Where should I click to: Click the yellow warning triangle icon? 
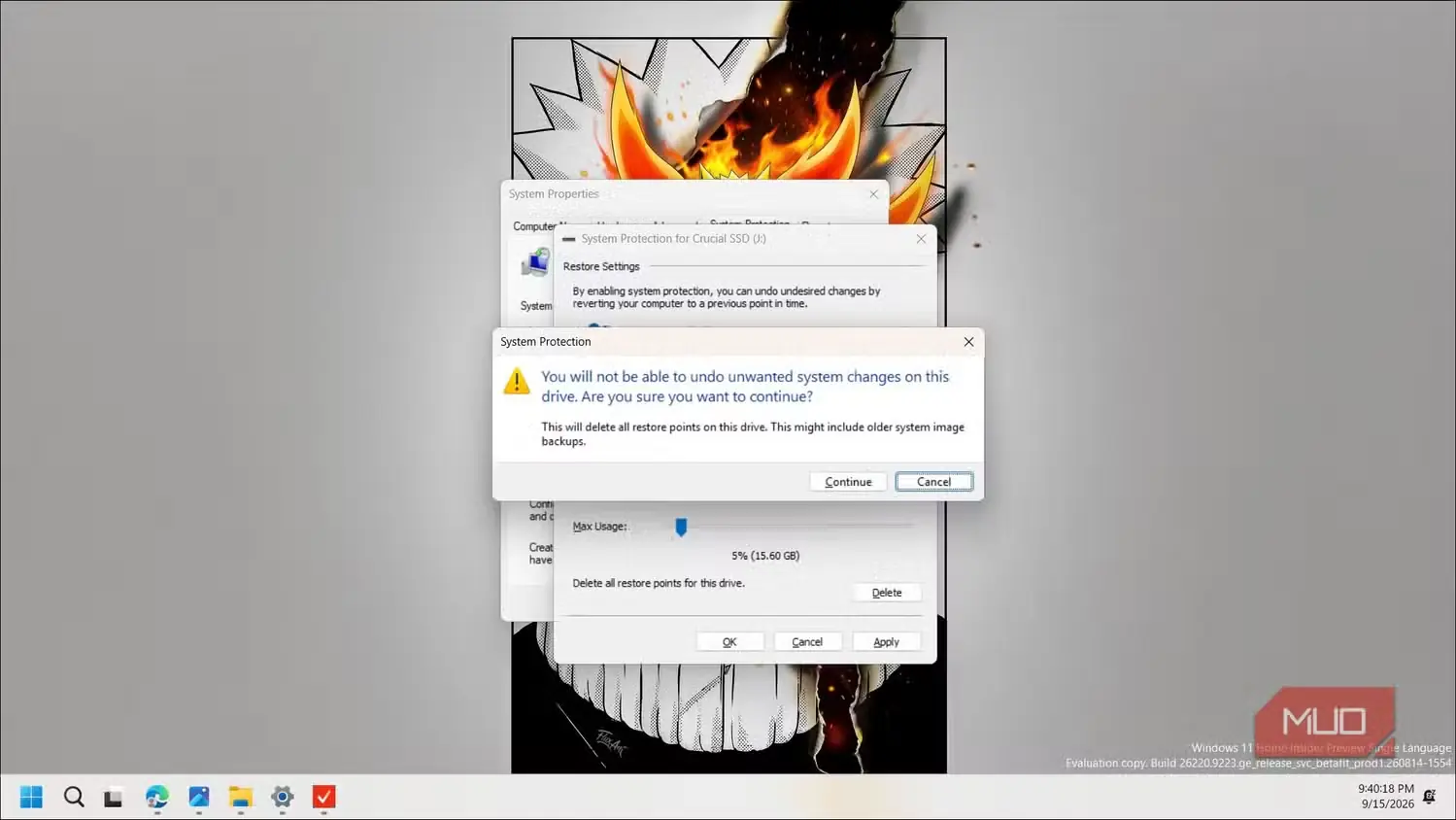(517, 381)
